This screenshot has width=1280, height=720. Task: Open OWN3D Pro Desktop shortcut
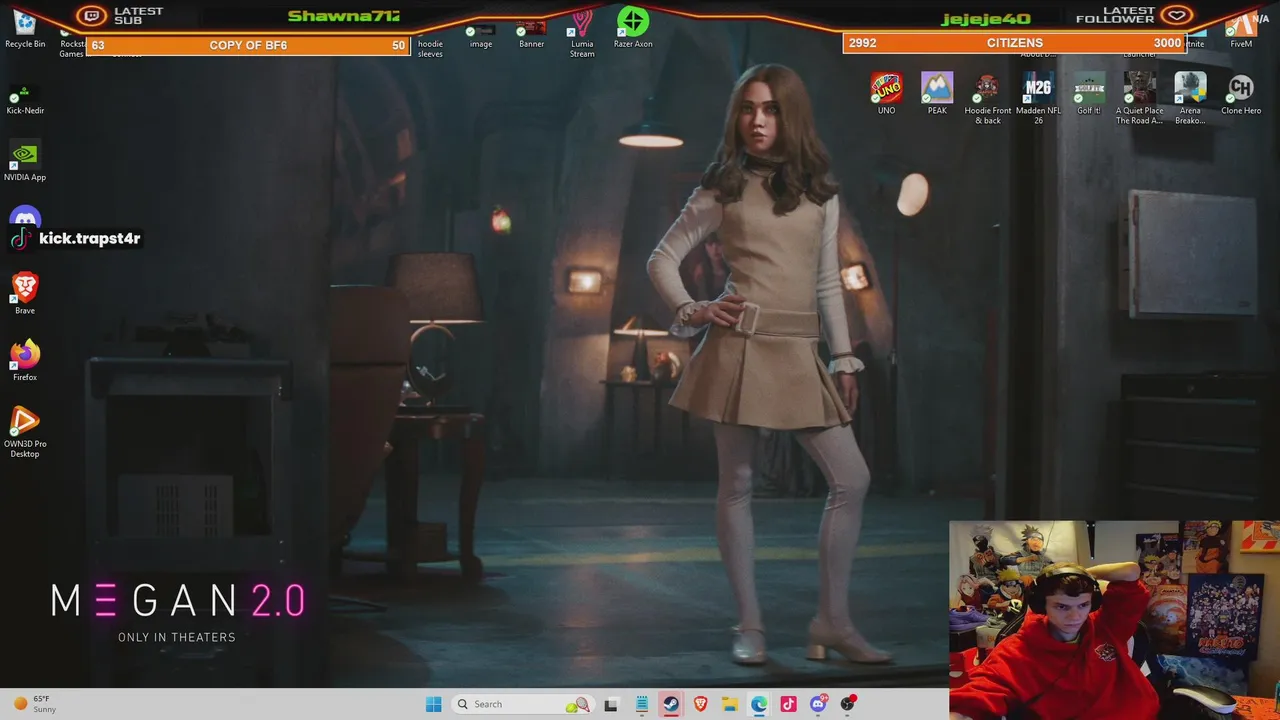[x=25, y=432]
